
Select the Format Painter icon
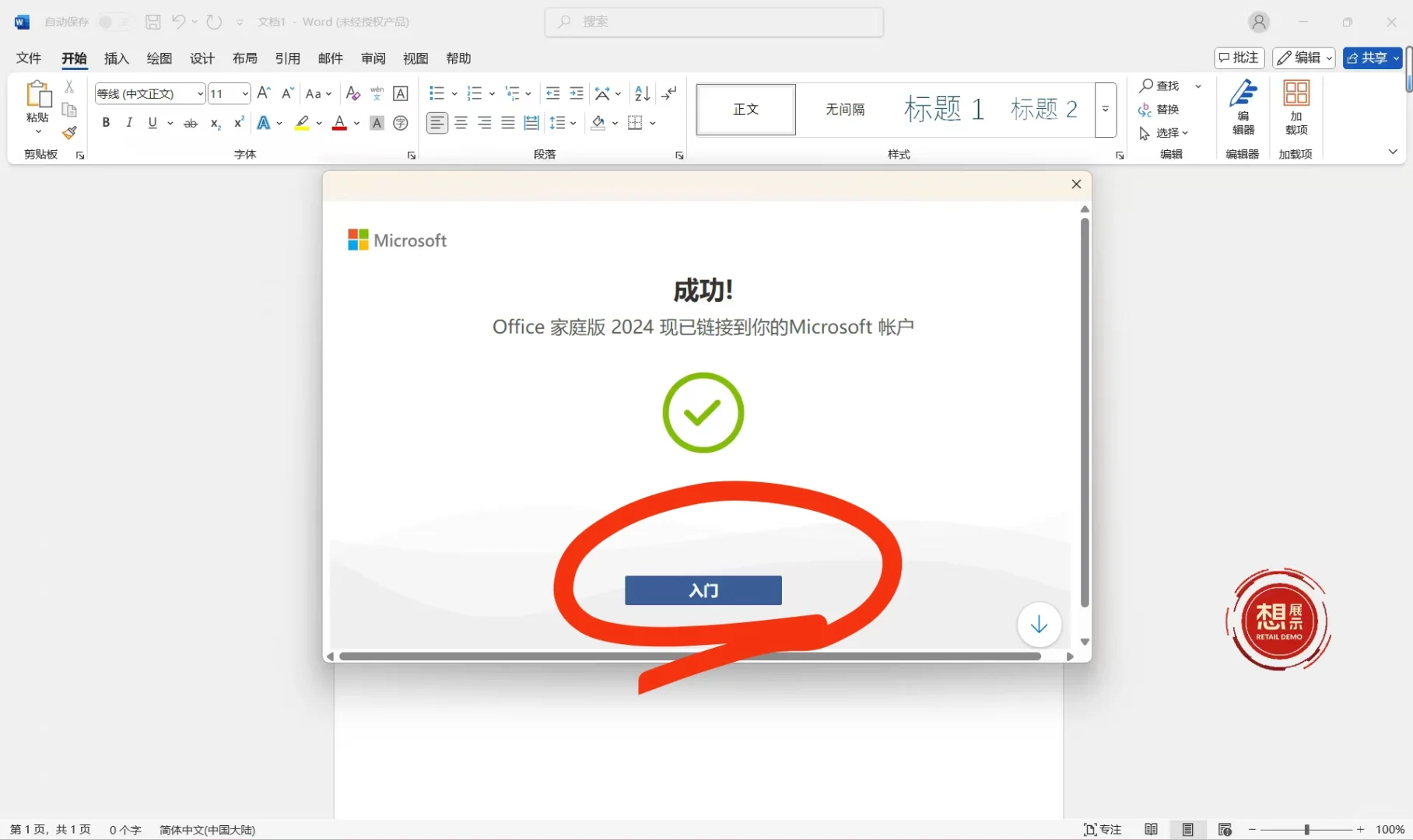(69, 132)
